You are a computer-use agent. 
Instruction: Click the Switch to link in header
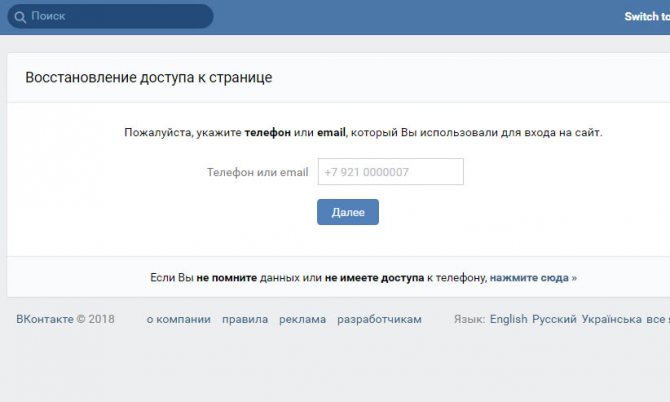[646, 17]
